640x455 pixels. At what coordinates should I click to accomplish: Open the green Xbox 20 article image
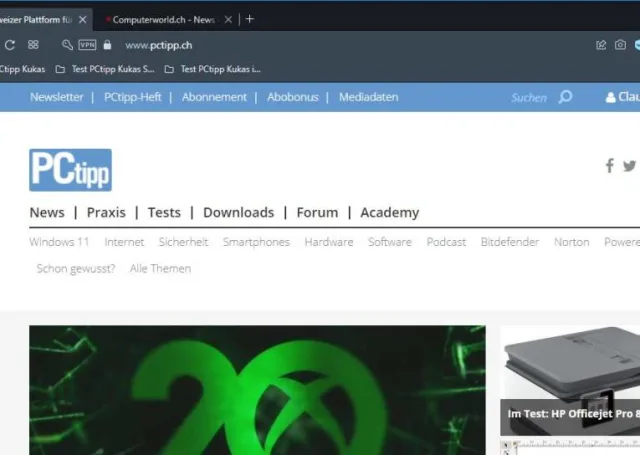(x=257, y=390)
